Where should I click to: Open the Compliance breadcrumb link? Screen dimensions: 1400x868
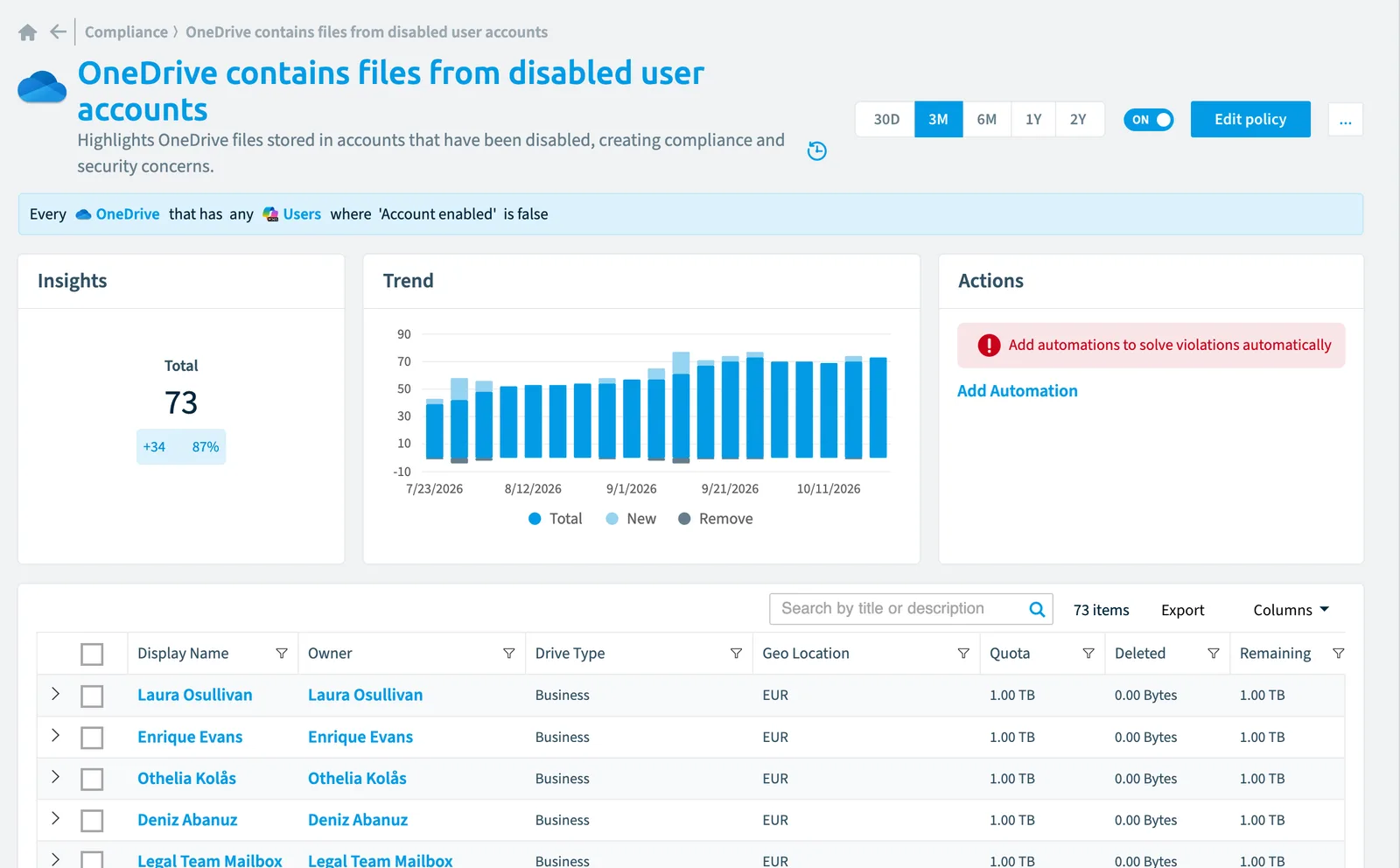pyautogui.click(x=126, y=32)
